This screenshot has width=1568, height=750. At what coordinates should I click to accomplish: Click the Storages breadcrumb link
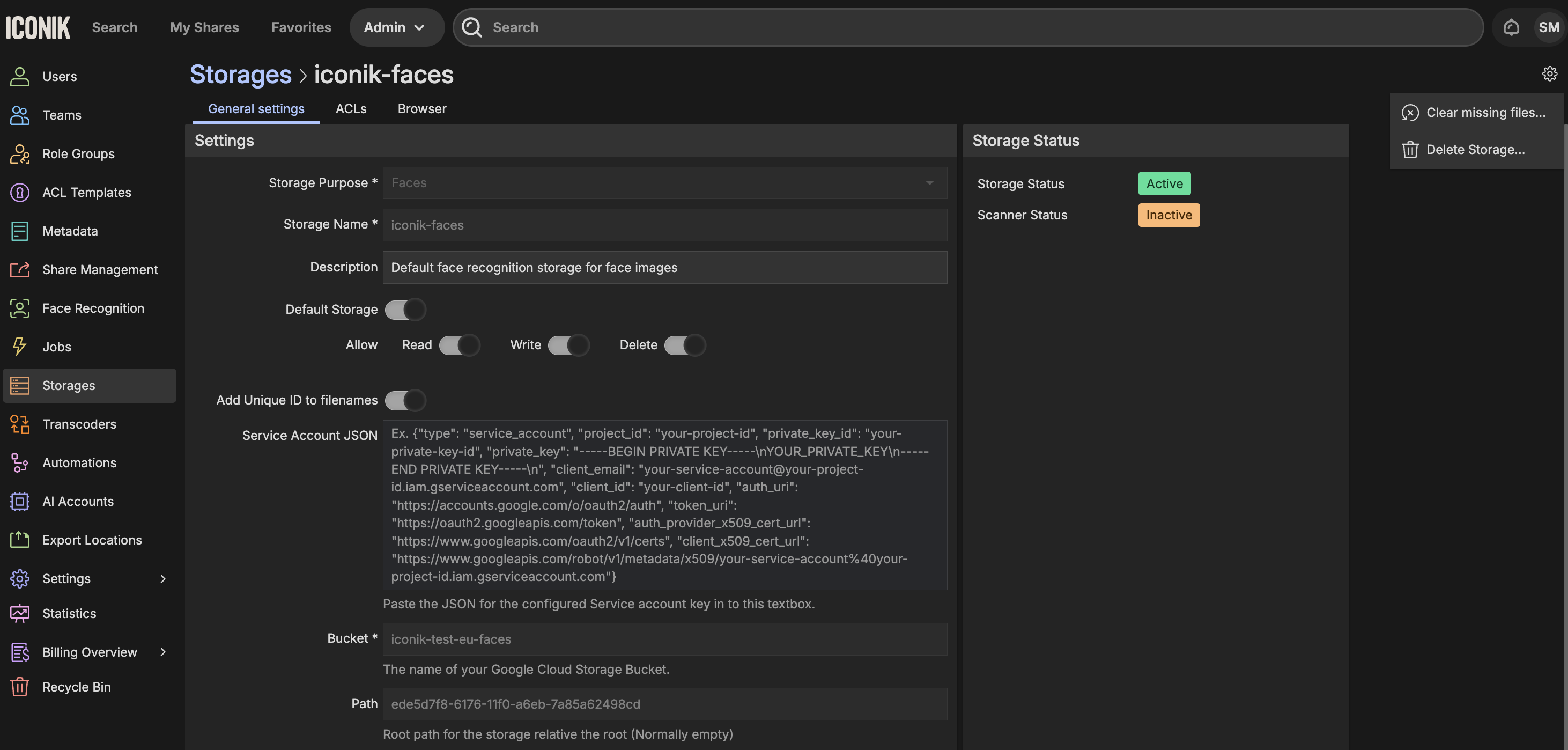point(240,74)
